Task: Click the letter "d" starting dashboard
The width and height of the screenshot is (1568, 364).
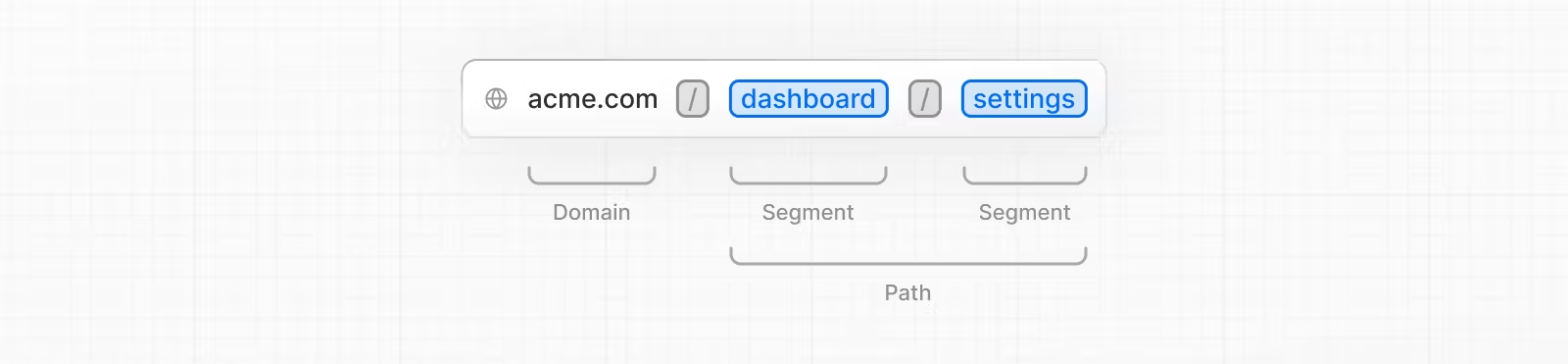Action: 749,99
